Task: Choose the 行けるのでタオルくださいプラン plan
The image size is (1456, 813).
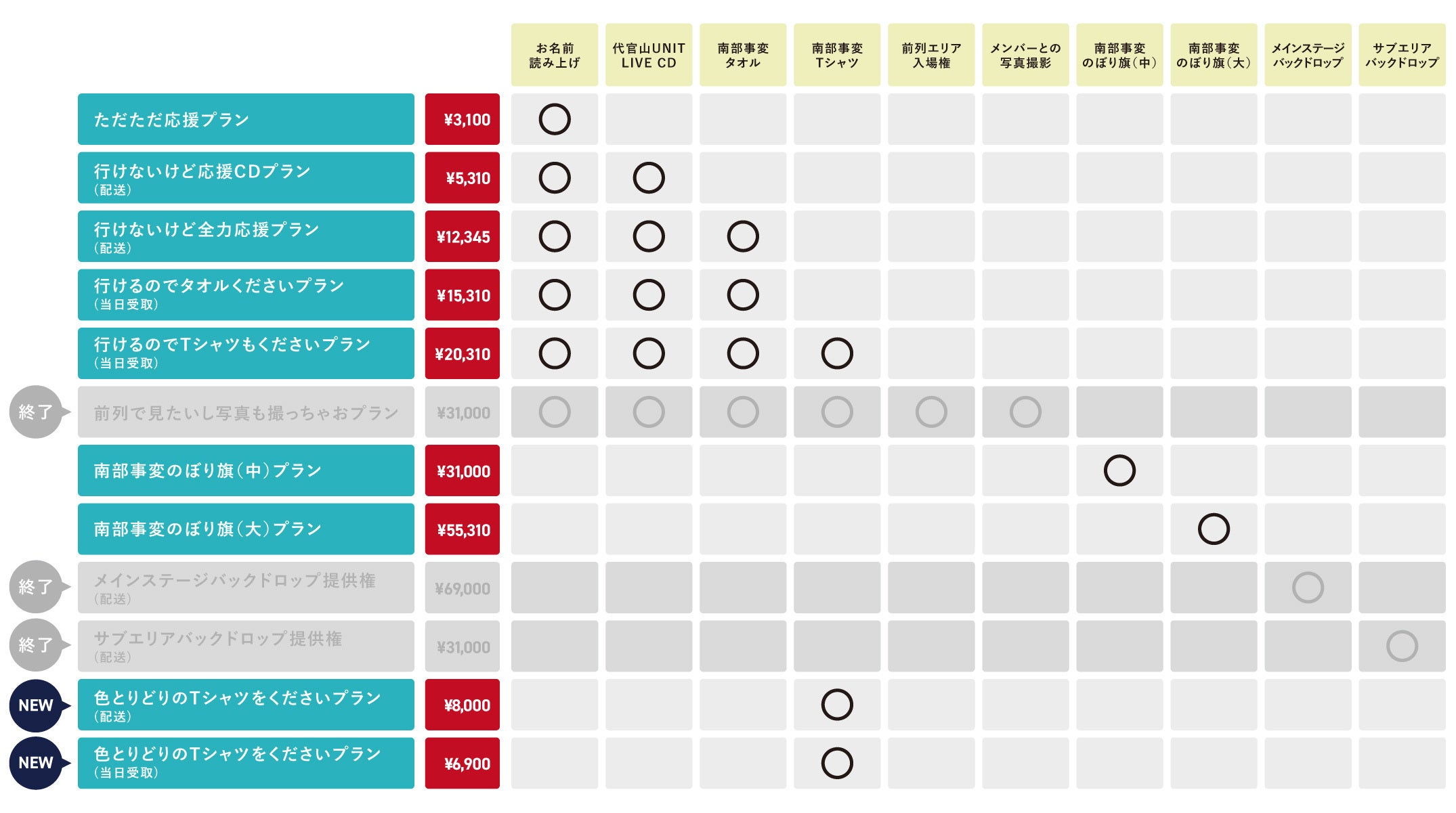Action: click(246, 295)
